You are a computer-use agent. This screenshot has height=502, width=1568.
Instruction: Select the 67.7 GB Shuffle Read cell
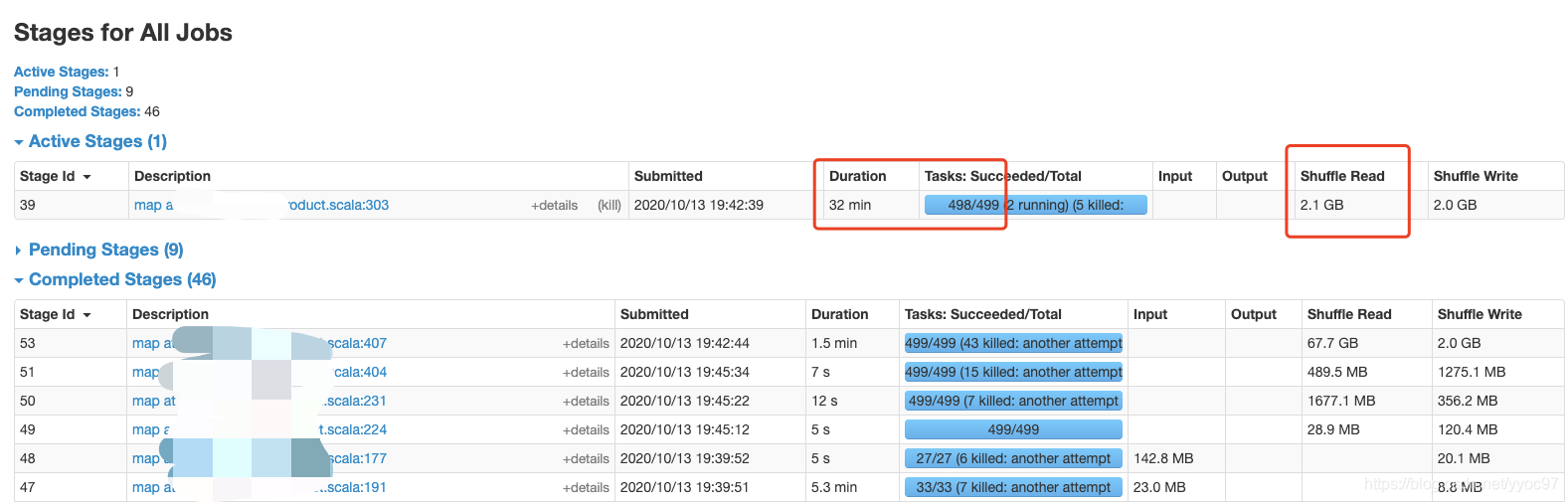pos(1332,343)
